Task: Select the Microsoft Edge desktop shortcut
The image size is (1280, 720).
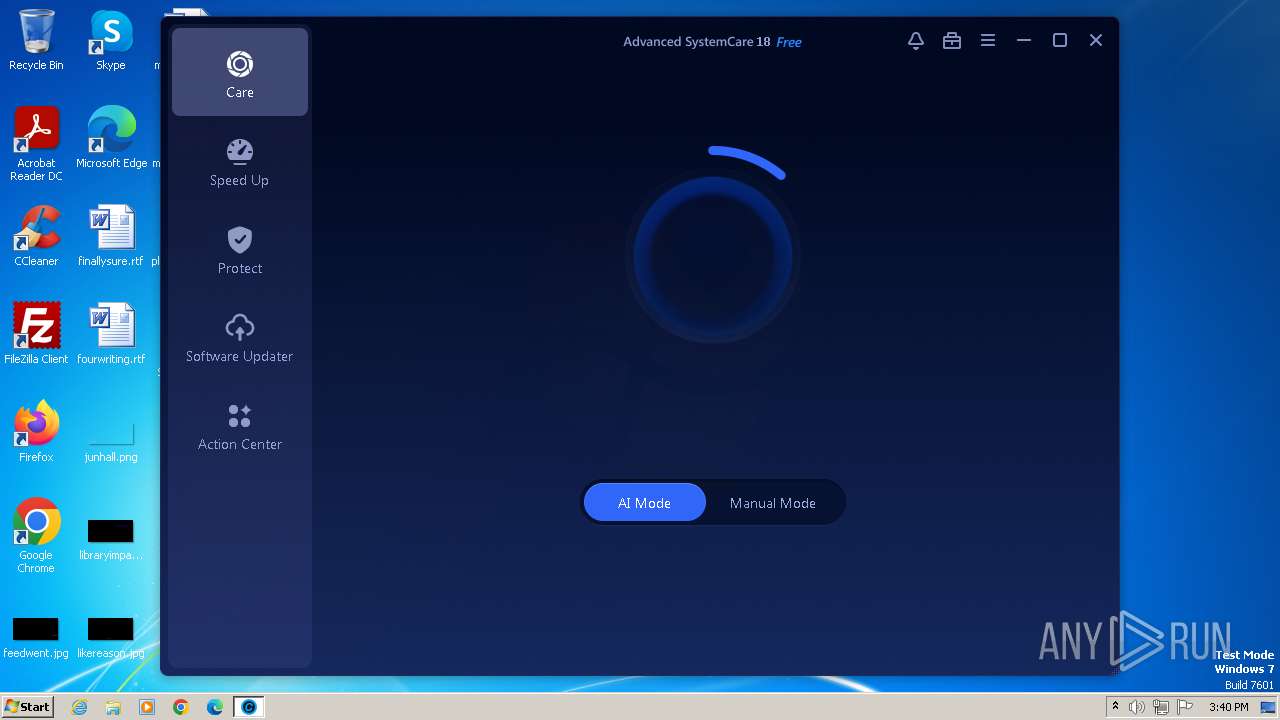Action: point(111,138)
